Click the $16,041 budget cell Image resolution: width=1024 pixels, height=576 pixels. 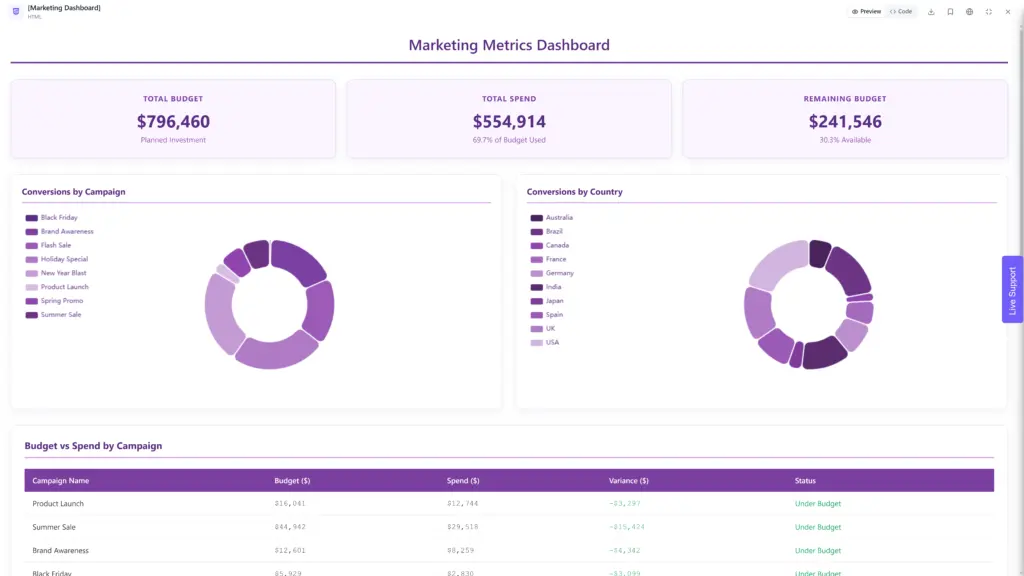290,504
